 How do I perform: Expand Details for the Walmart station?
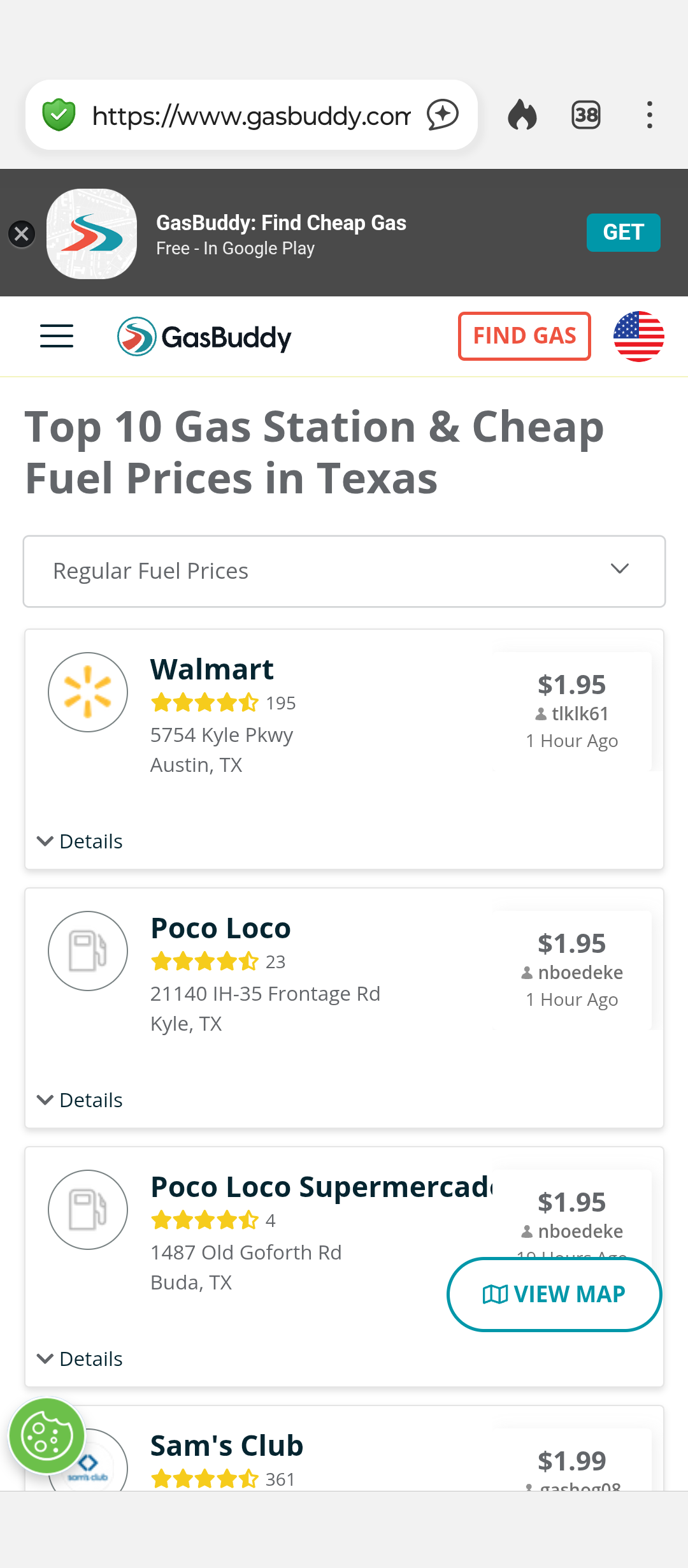click(x=80, y=841)
